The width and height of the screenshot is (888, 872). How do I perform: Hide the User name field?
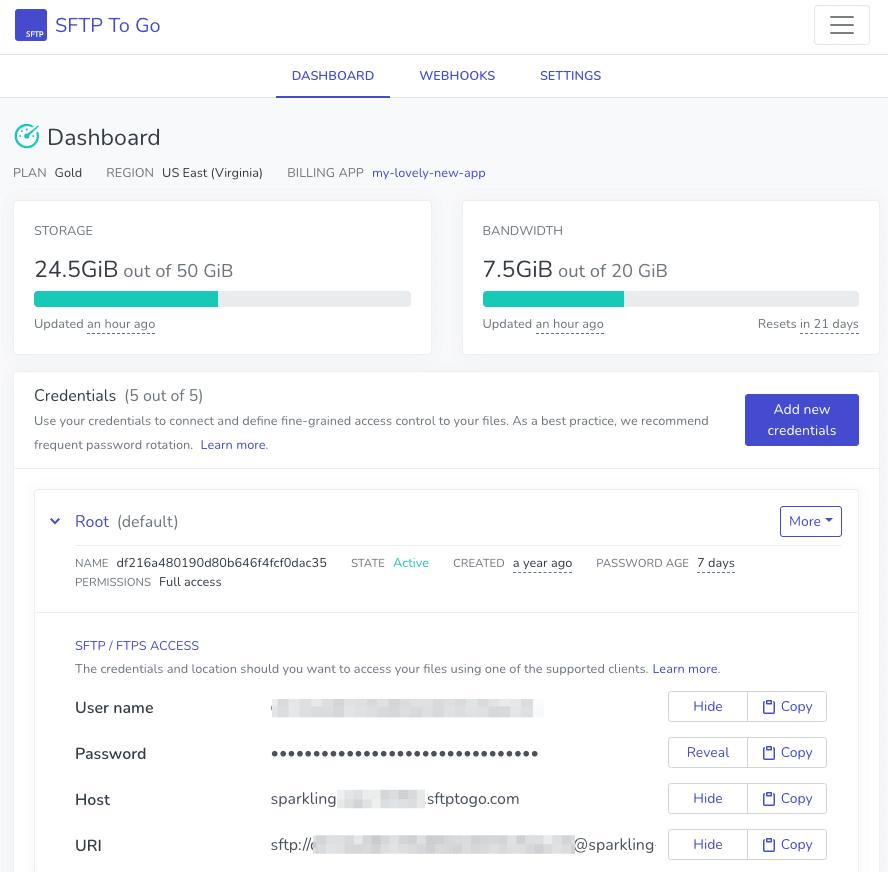(x=708, y=707)
